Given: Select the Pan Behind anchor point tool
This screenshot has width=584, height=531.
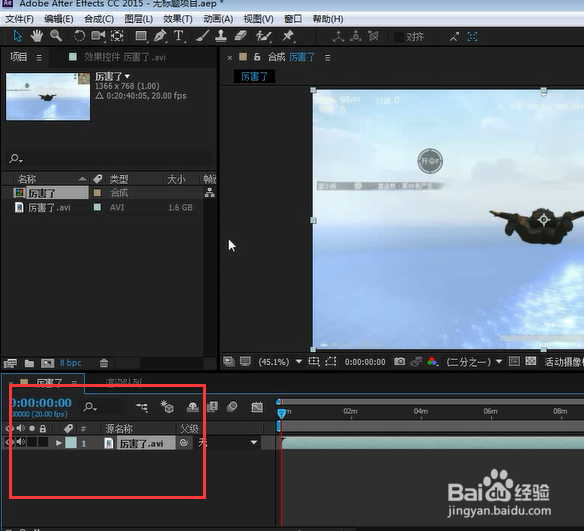Looking at the screenshot, I should 117,36.
